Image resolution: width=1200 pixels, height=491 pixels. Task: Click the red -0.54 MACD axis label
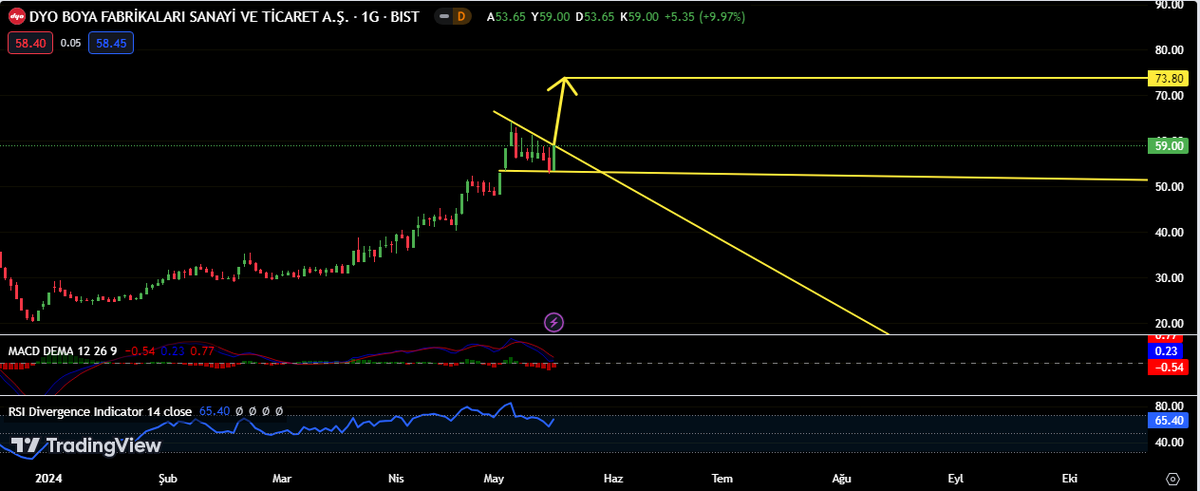pos(1170,367)
